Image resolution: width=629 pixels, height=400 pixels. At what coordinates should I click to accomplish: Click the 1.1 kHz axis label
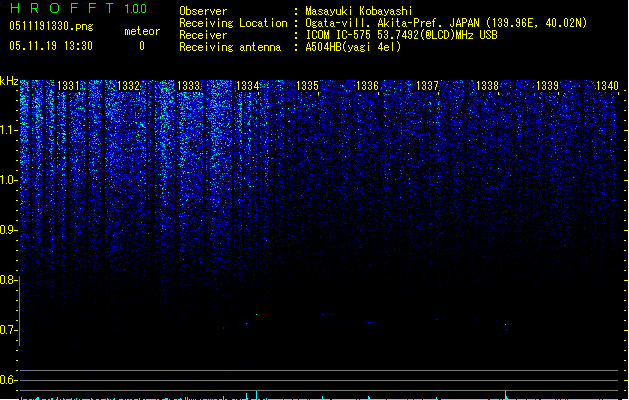click(x=8, y=130)
